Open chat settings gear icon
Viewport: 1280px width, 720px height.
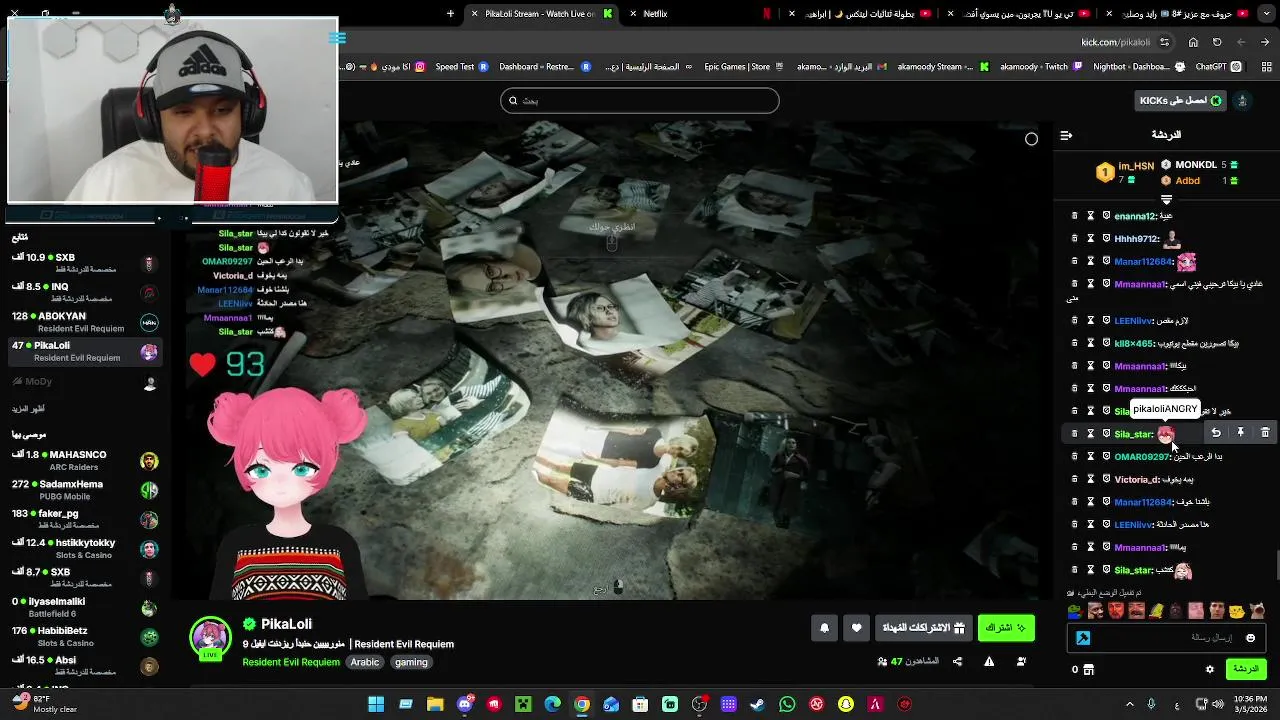1209,669
